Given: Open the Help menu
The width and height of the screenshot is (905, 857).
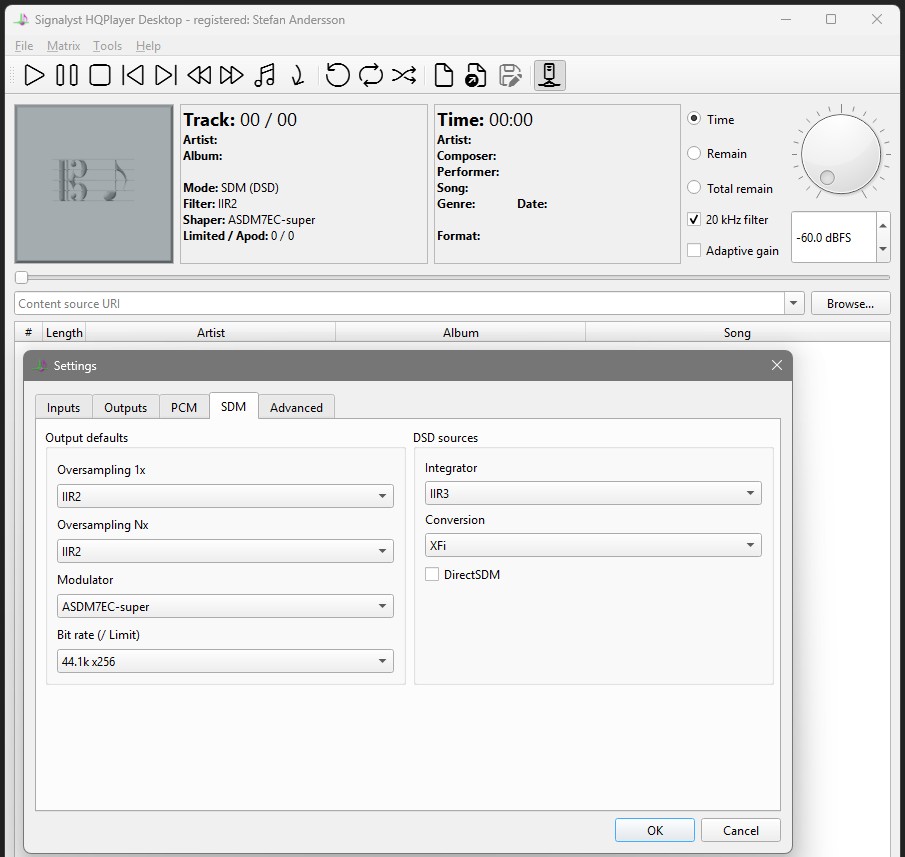Looking at the screenshot, I should (148, 46).
